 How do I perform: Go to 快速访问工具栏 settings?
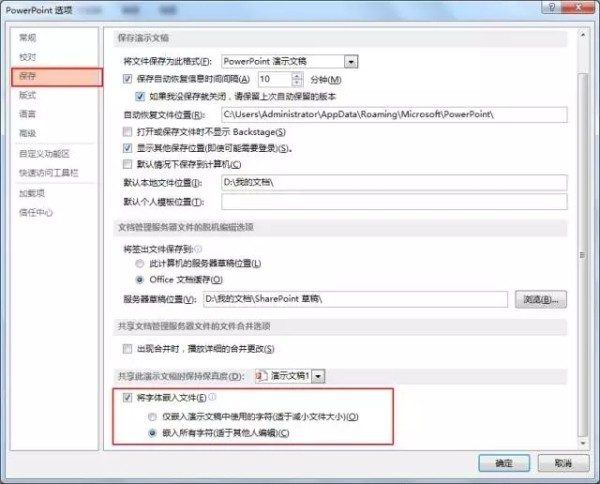pyautogui.click(x=48, y=173)
